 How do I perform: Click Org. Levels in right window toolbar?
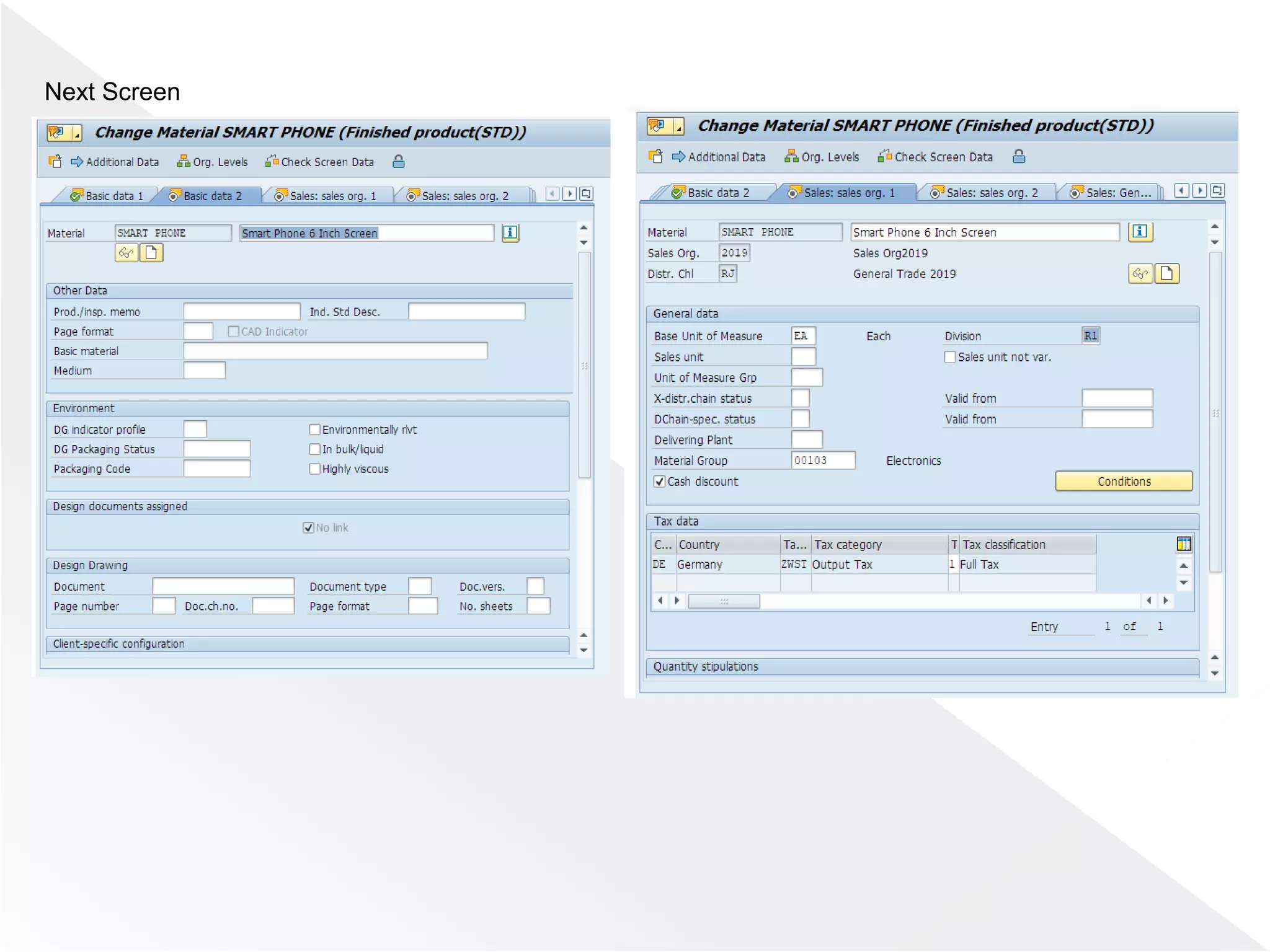point(822,157)
